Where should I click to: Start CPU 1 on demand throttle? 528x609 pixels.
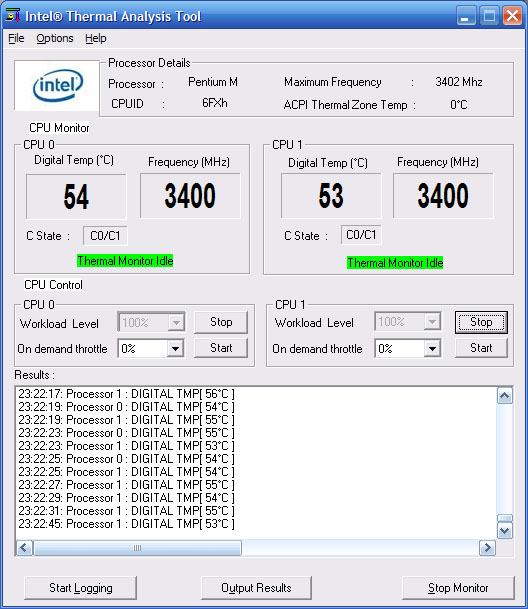tap(481, 348)
